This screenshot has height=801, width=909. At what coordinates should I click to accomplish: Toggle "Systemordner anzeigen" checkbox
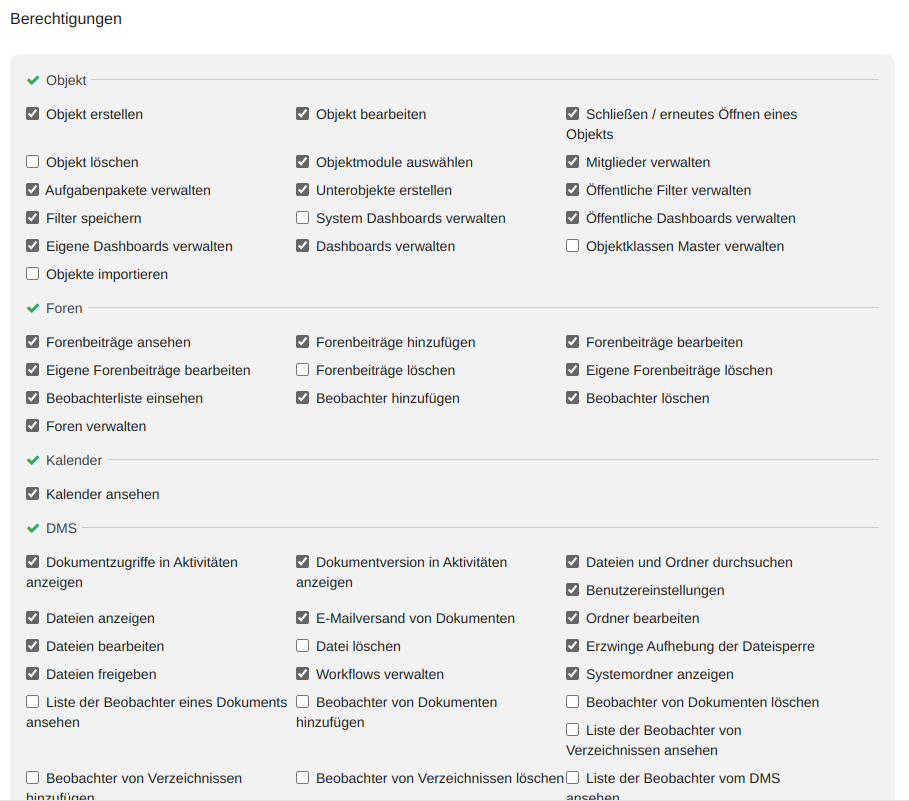point(573,674)
